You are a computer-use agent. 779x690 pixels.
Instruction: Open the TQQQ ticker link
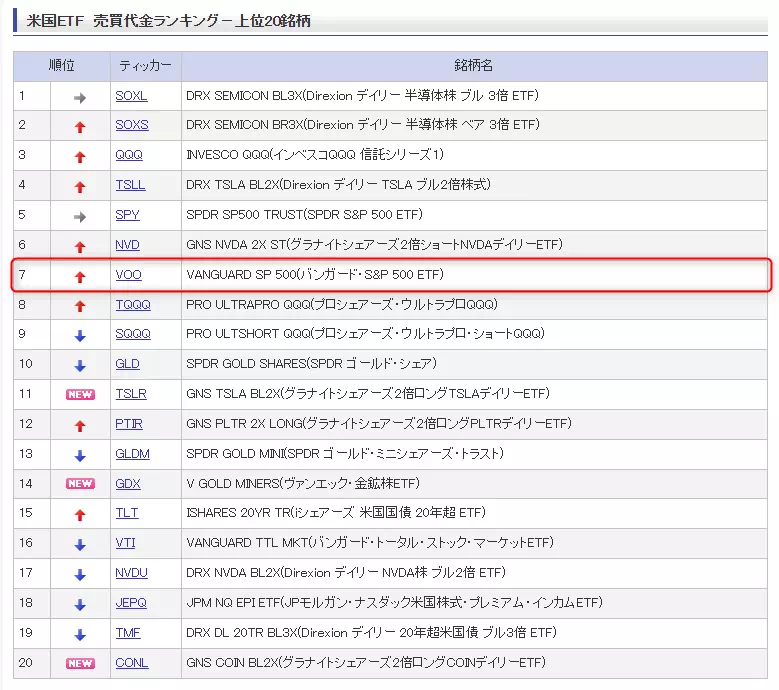[132, 304]
